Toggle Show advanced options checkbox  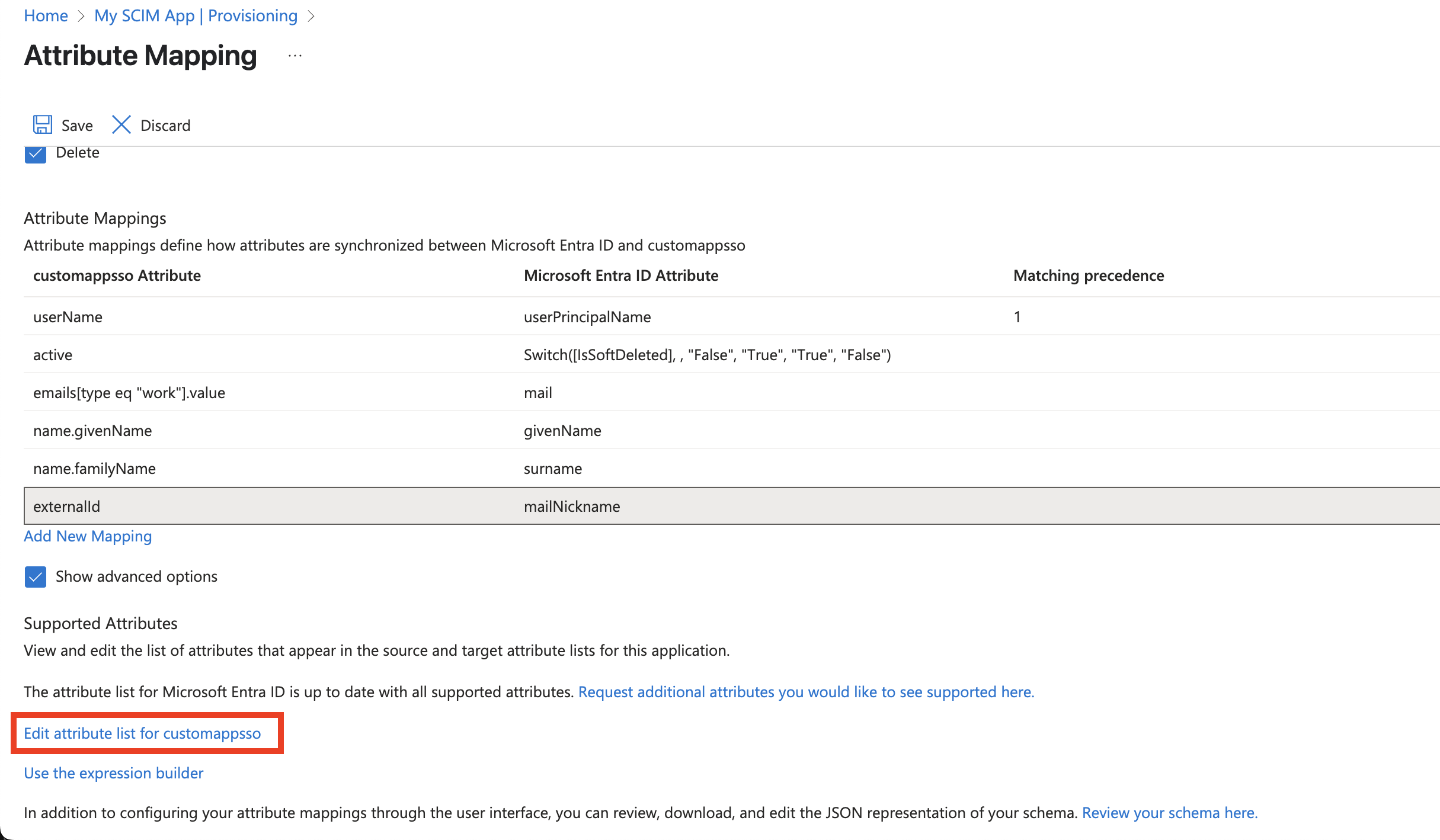tap(36, 576)
